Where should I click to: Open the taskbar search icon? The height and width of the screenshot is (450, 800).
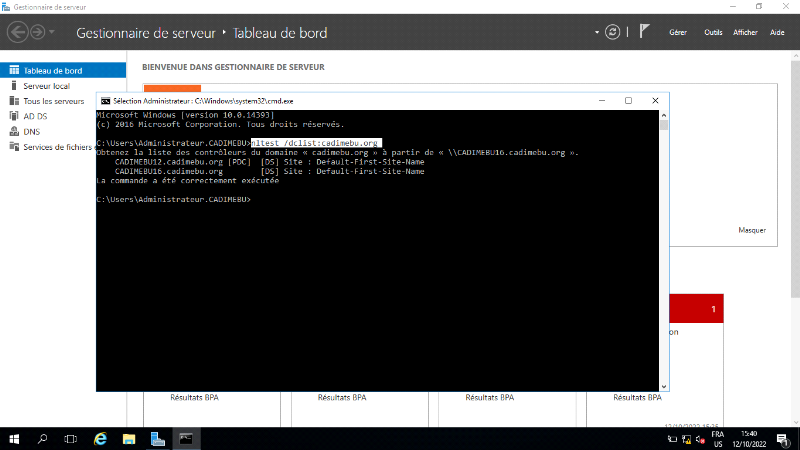[x=42, y=439]
